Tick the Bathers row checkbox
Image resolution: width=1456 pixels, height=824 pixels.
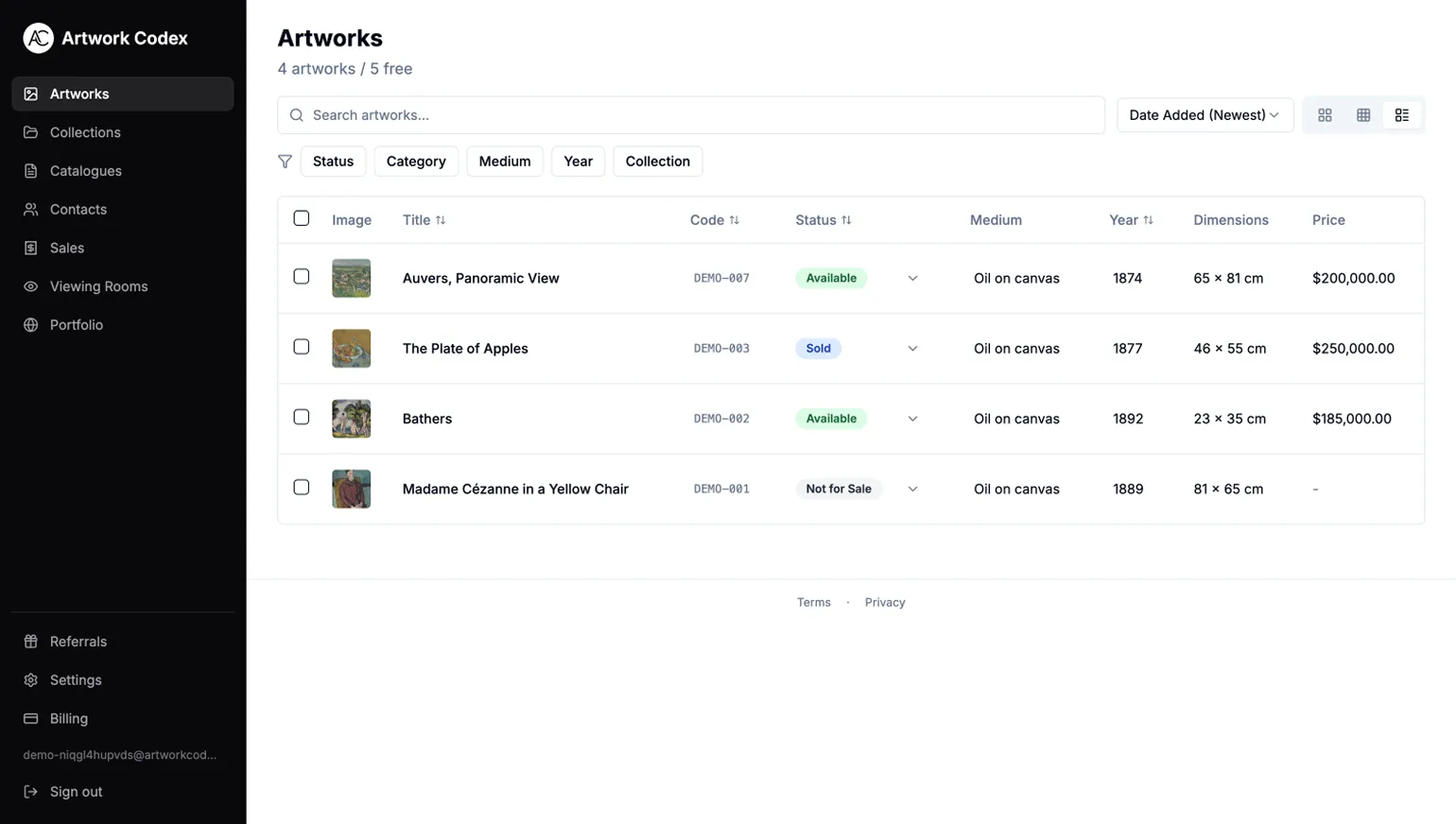(302, 417)
